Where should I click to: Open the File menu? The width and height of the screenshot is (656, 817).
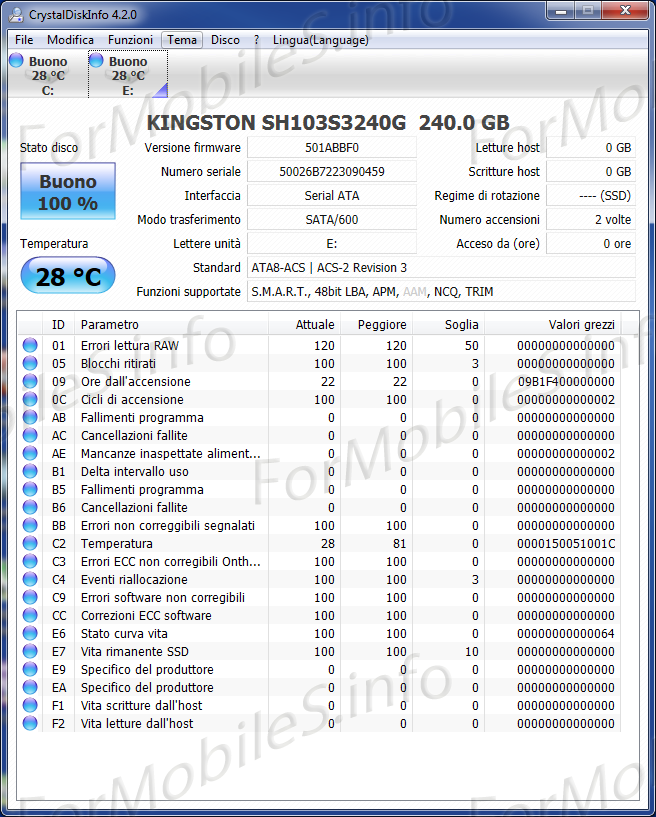click(x=24, y=40)
